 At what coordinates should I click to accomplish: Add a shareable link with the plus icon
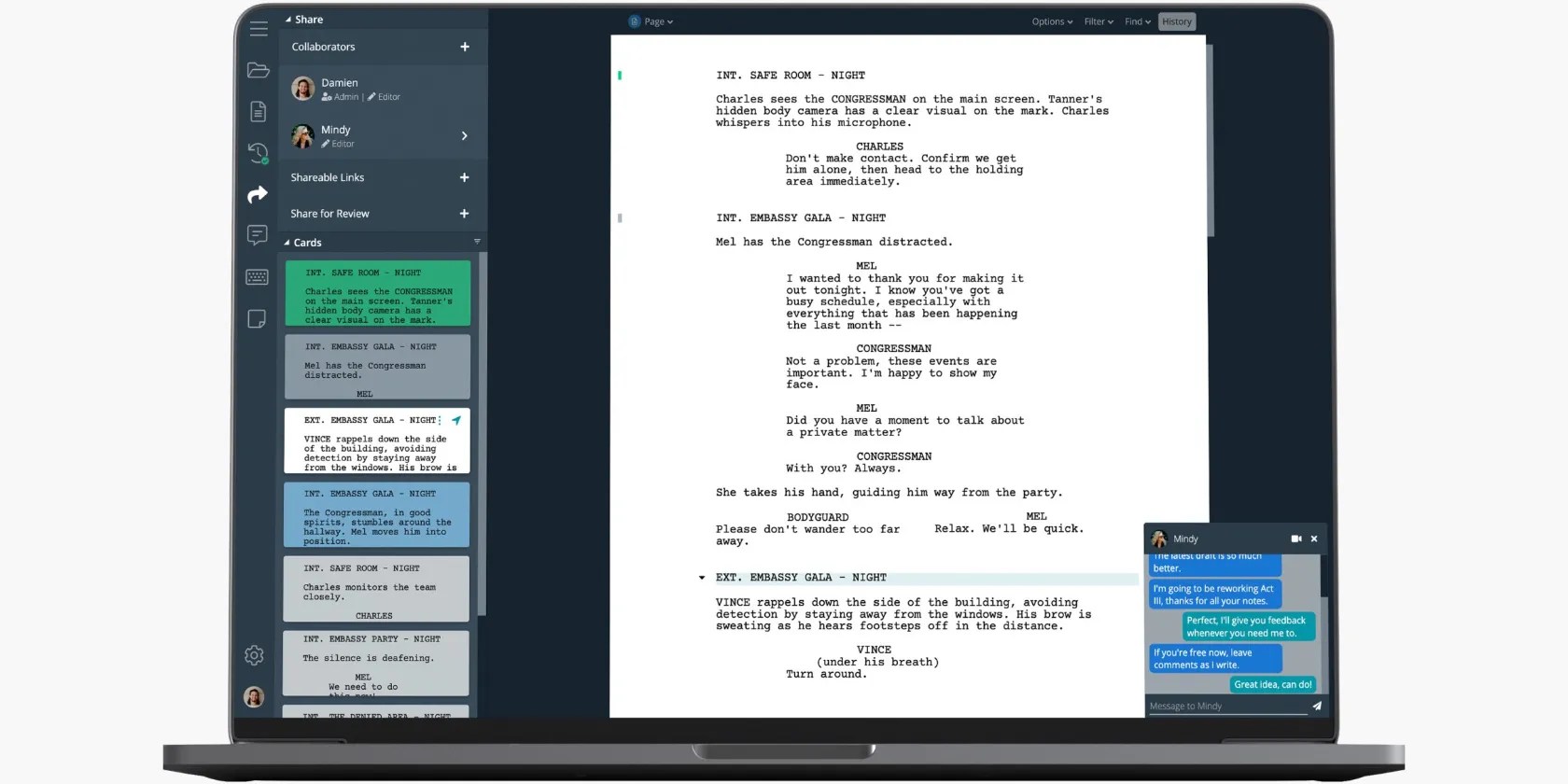pos(464,177)
